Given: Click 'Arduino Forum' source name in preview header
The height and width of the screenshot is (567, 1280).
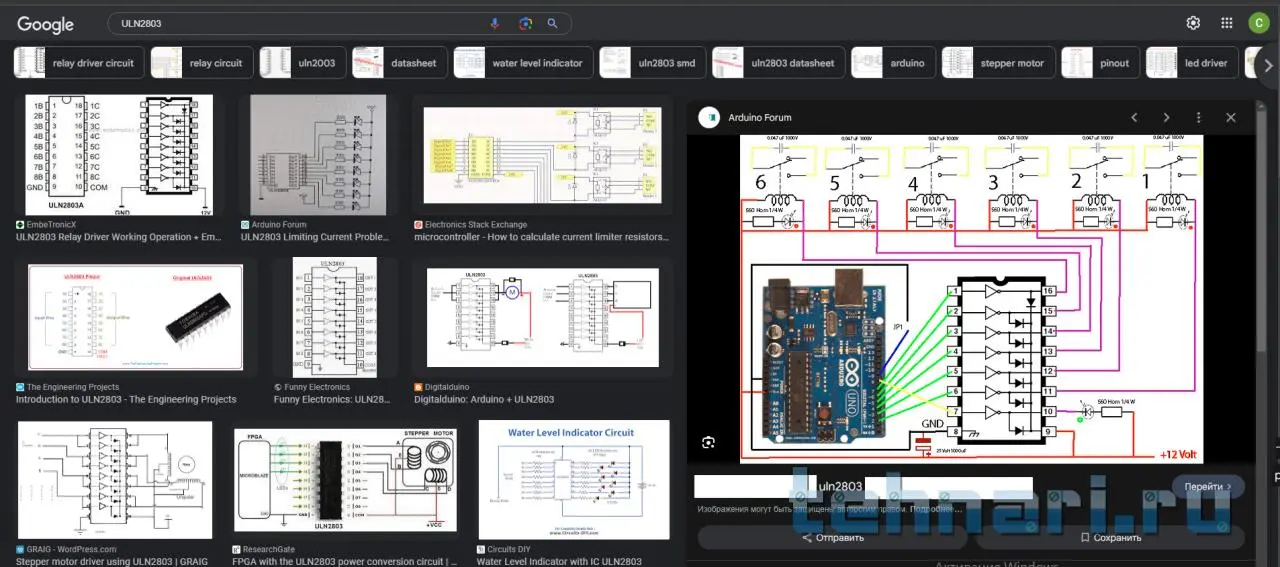Looking at the screenshot, I should [760, 118].
